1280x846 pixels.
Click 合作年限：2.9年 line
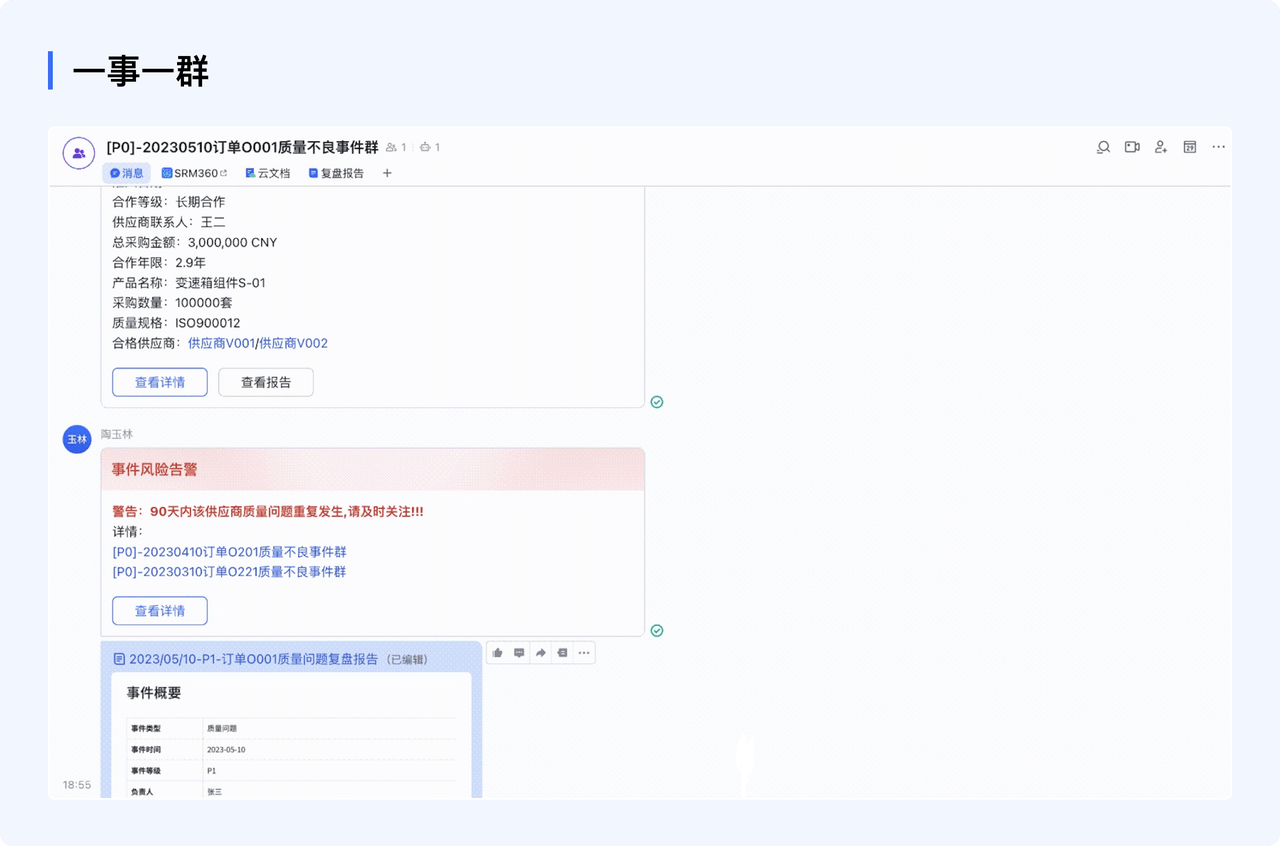[x=159, y=262]
